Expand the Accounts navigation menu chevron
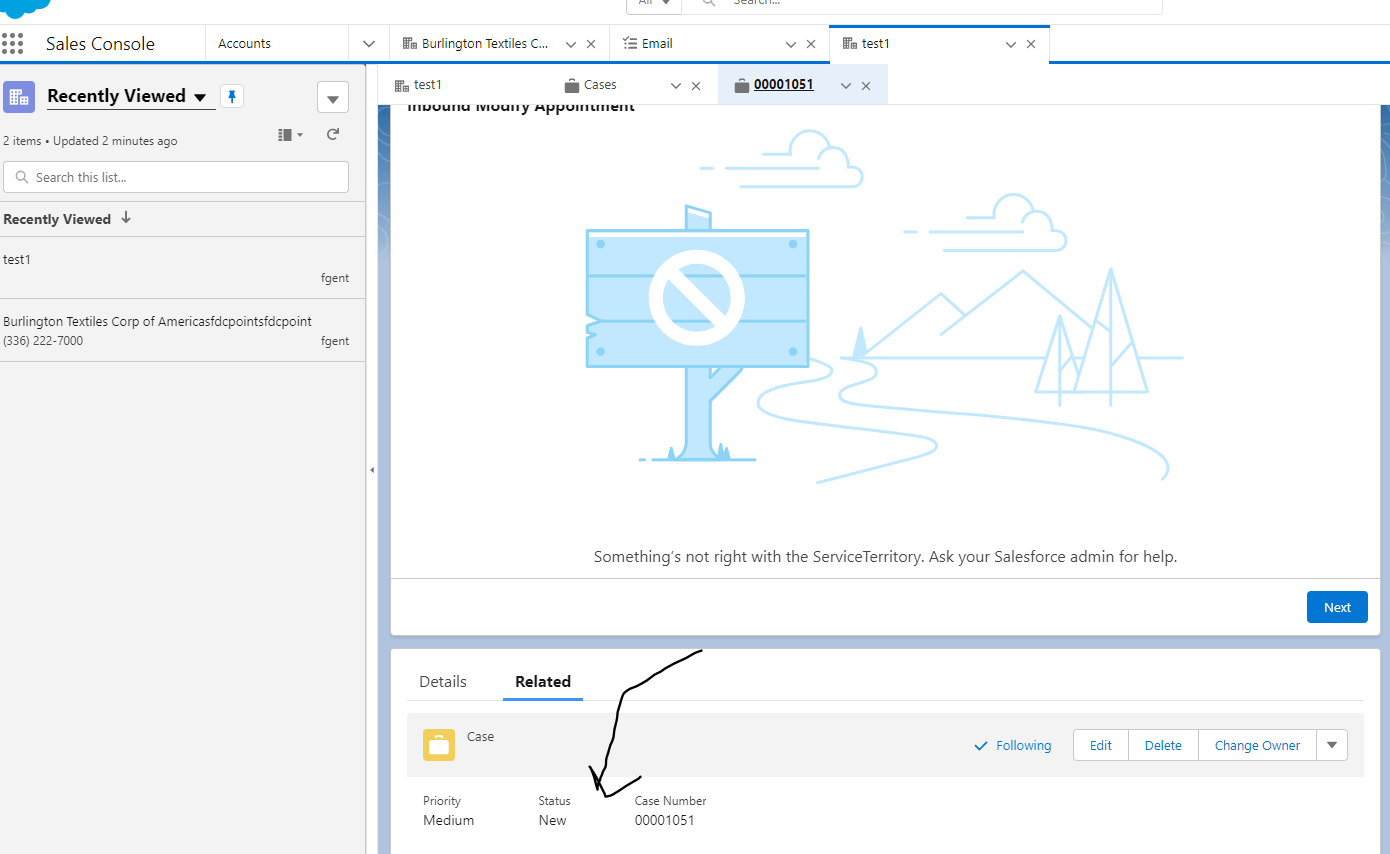This screenshot has height=854, width=1390. pyautogui.click(x=369, y=44)
